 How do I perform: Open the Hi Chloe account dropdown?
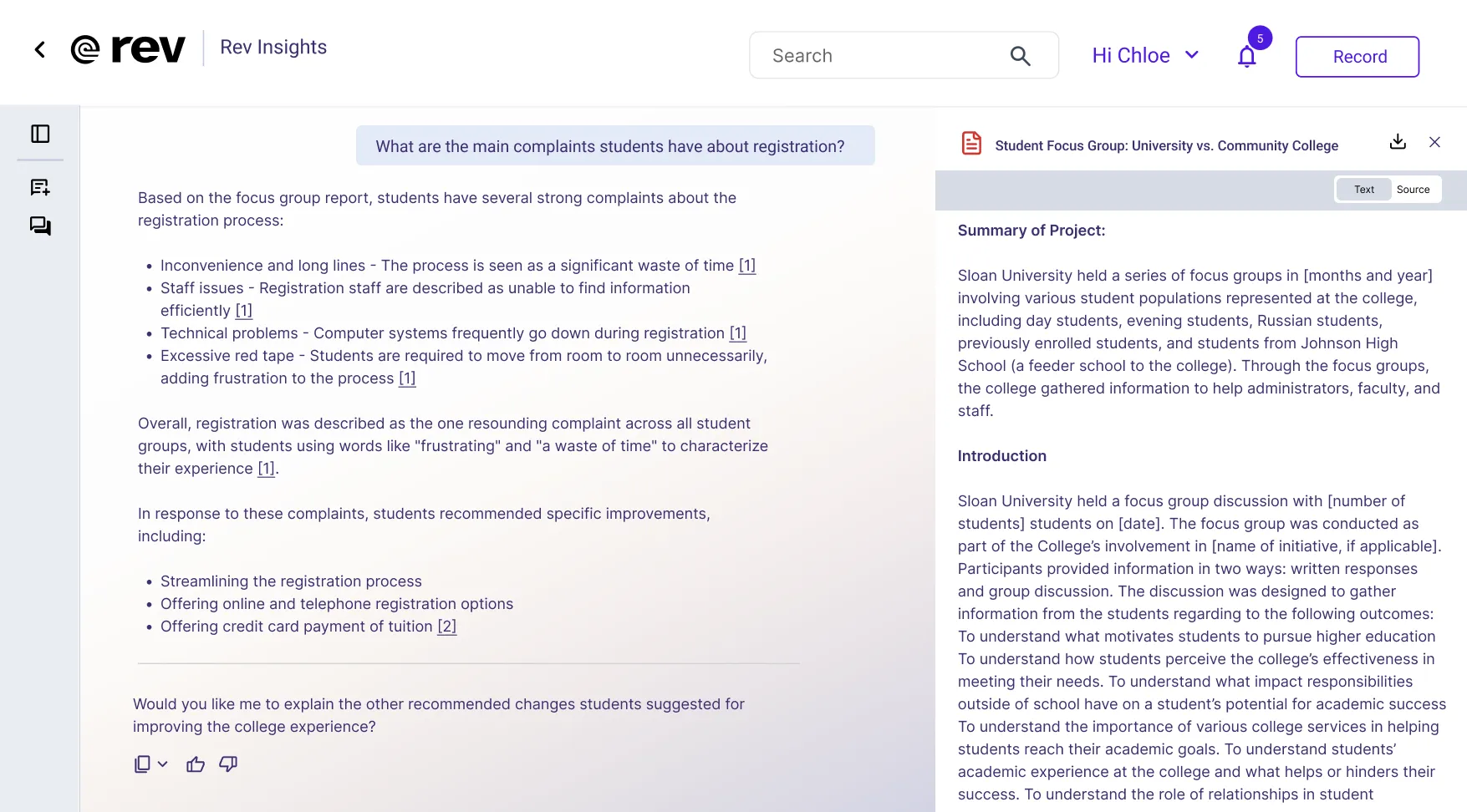(x=1145, y=55)
